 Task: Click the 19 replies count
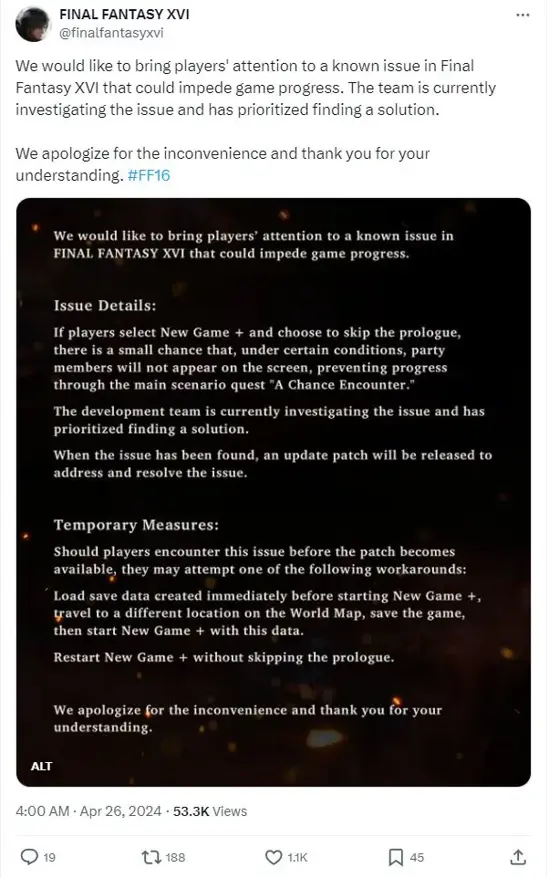pos(49,857)
